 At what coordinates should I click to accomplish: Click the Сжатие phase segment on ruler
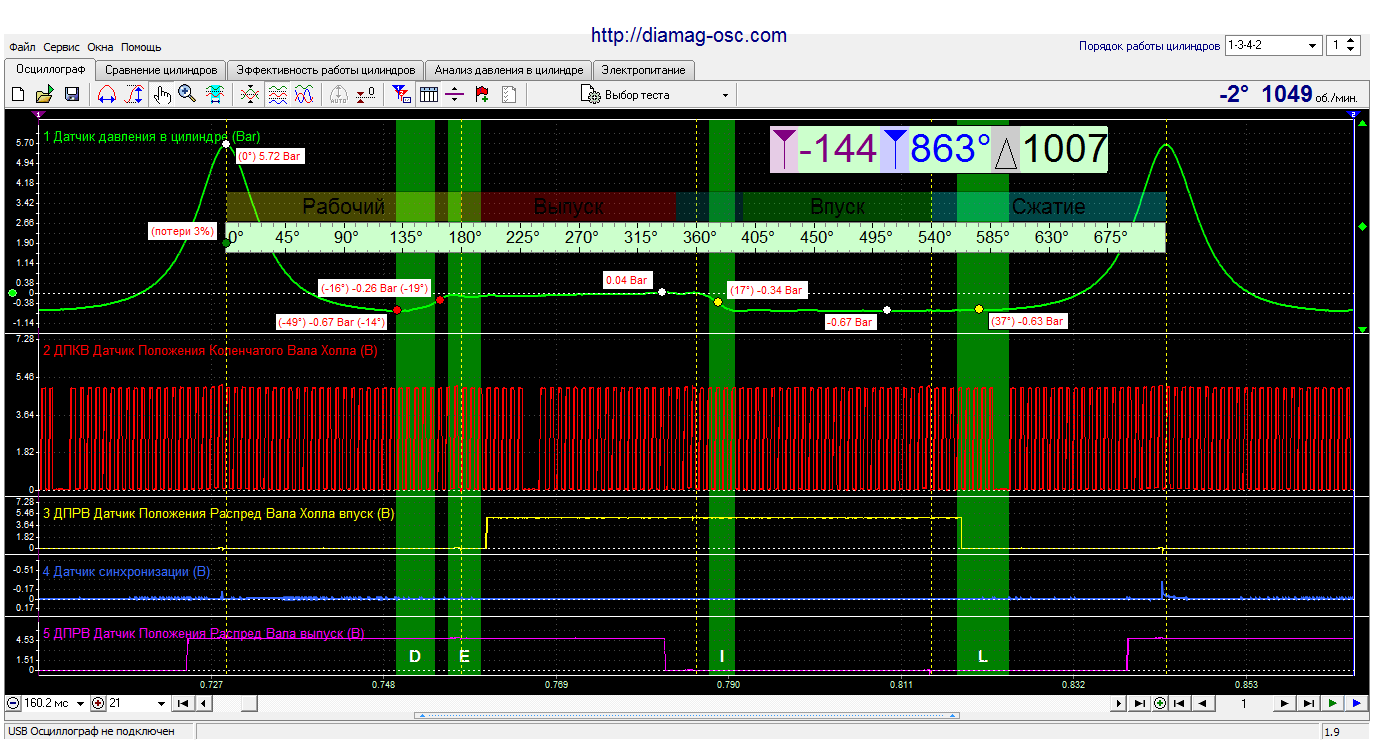point(1048,207)
